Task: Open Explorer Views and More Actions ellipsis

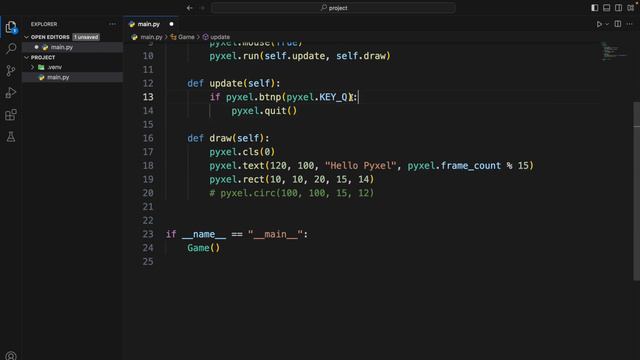Action: tap(112, 24)
